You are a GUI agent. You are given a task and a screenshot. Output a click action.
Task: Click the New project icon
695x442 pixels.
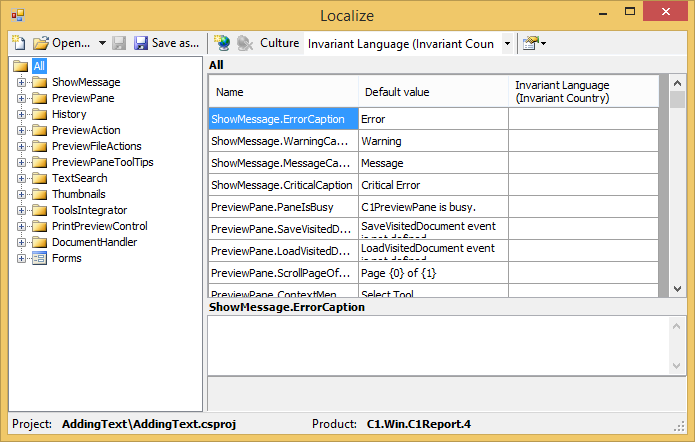(x=18, y=43)
